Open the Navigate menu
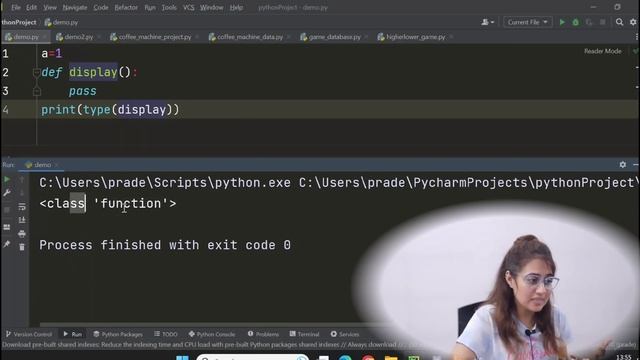640x360 pixels. tap(75, 7)
